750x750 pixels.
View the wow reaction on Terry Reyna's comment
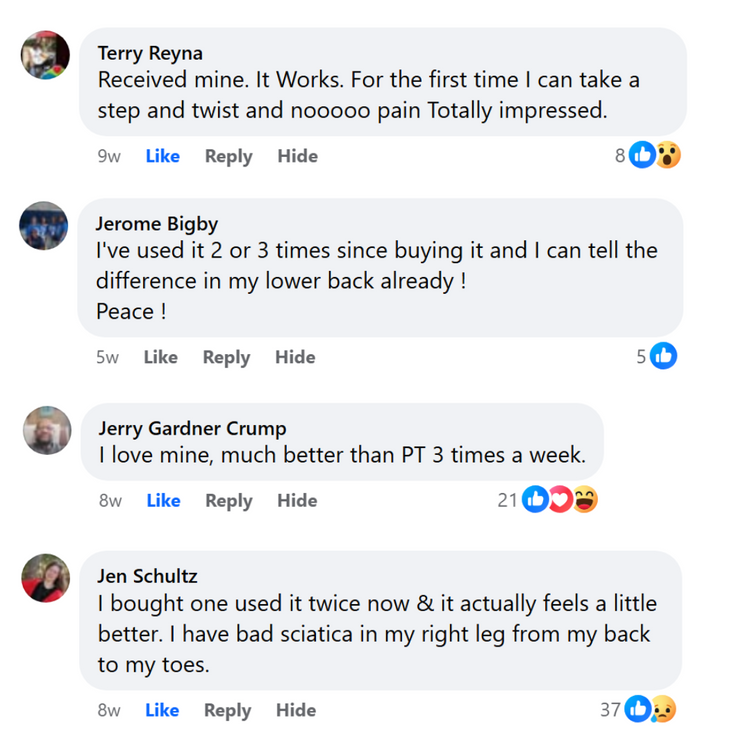click(667, 155)
